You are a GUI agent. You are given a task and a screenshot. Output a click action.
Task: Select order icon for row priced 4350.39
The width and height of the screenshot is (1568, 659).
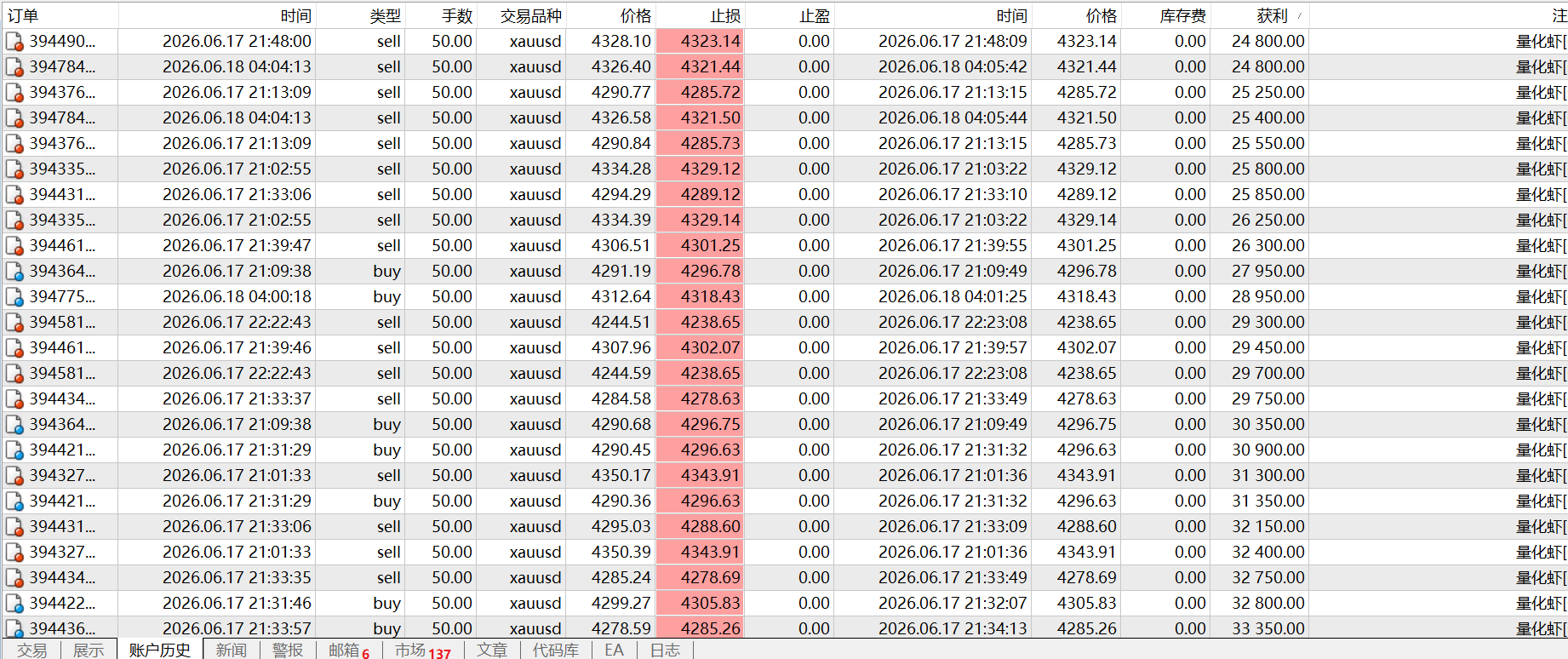pyautogui.click(x=14, y=553)
